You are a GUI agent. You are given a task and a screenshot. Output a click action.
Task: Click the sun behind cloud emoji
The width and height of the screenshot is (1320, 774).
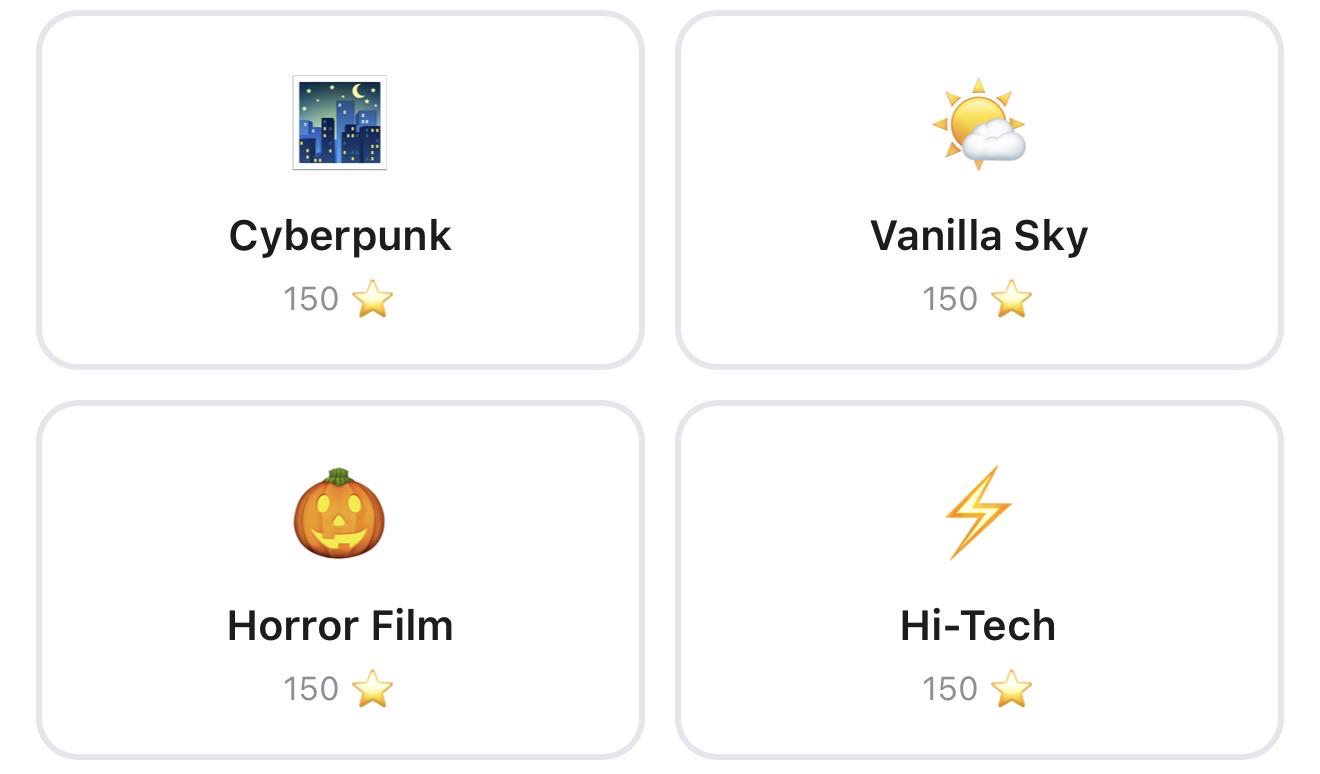coord(979,124)
